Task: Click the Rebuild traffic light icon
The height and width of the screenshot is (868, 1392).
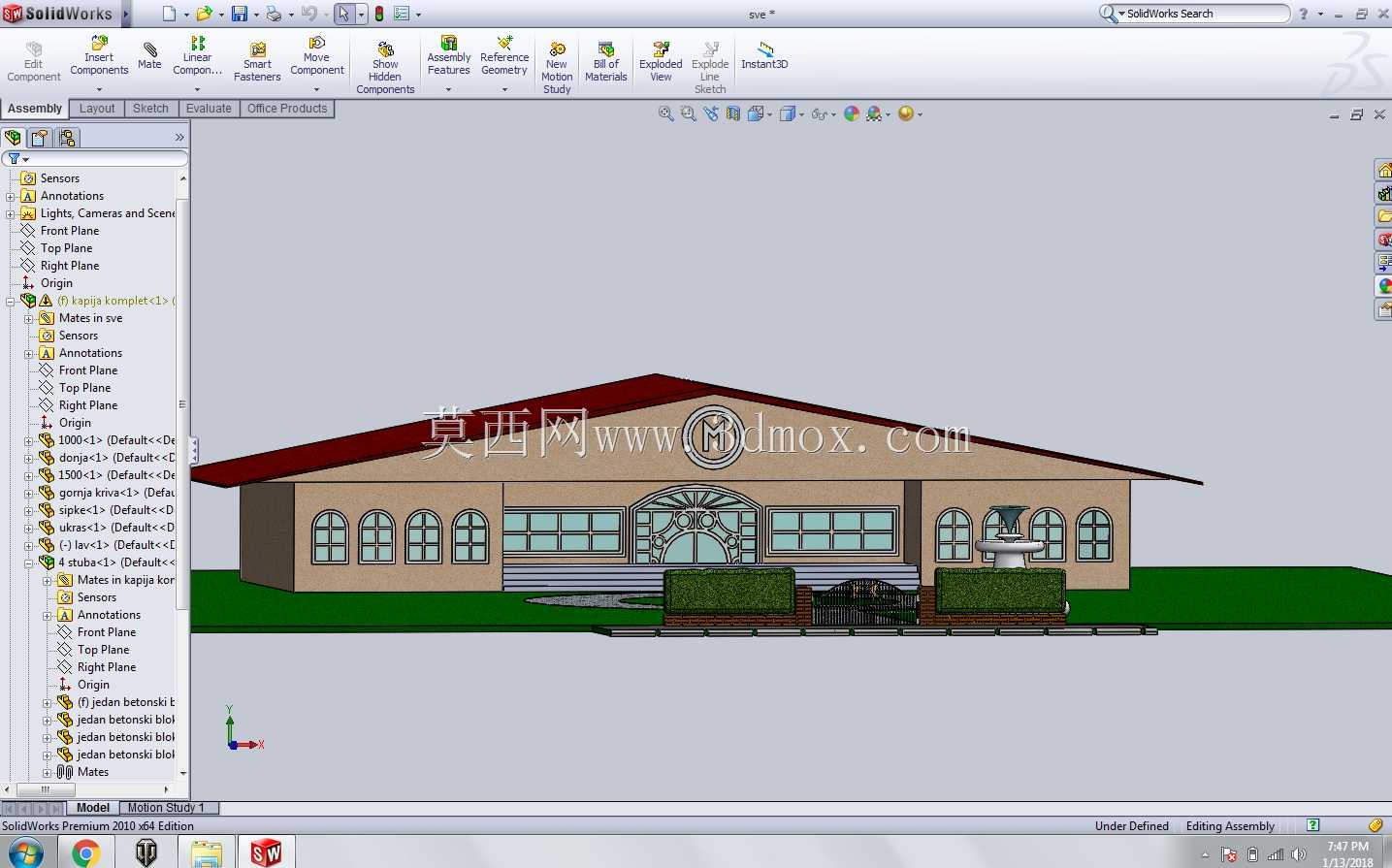Action: click(379, 14)
